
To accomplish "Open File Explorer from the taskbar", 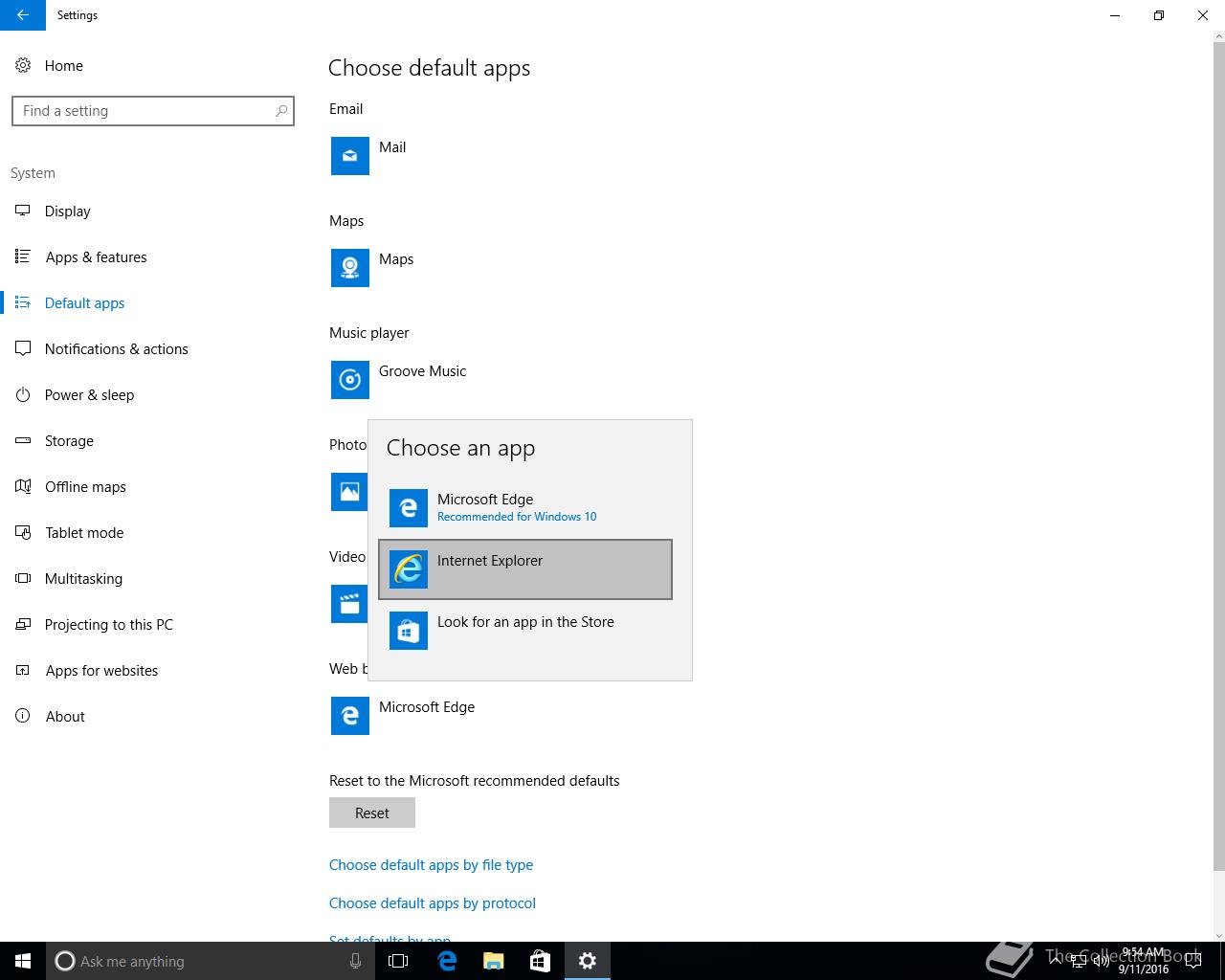I will 493,961.
